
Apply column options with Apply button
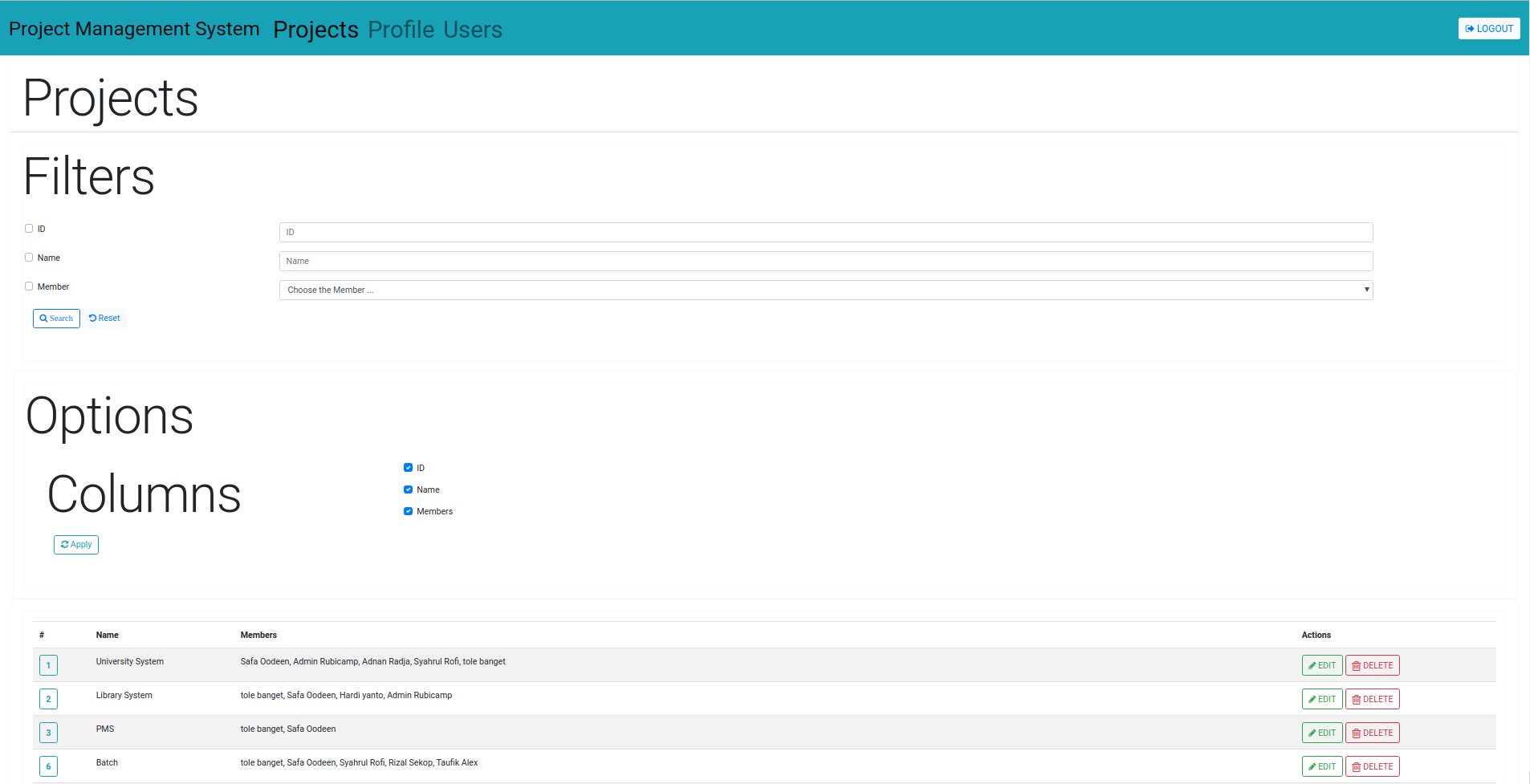coord(76,545)
